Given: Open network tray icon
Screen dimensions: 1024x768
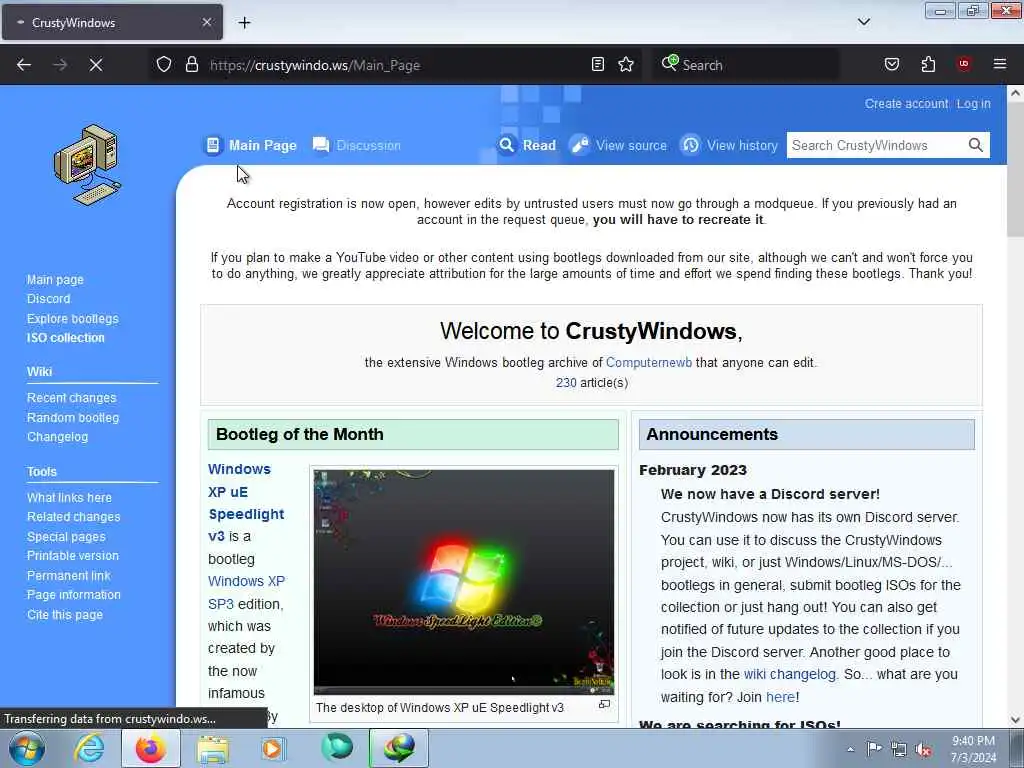Looking at the screenshot, I should coord(899,750).
